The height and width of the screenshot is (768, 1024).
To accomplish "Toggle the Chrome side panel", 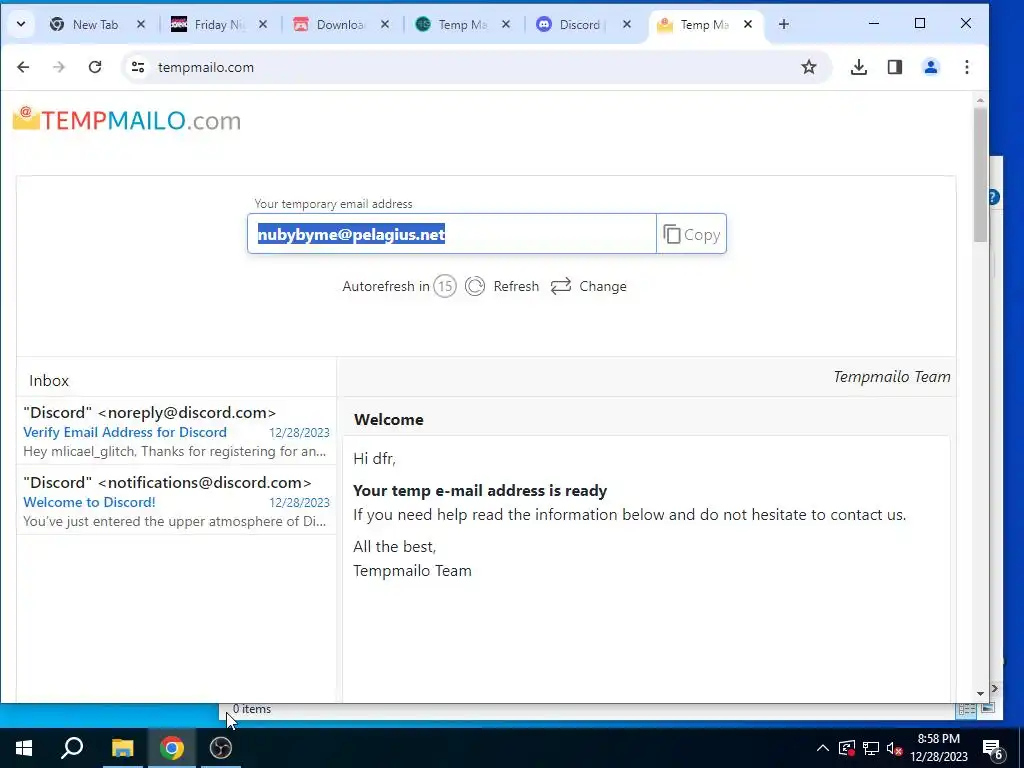I will [895, 67].
